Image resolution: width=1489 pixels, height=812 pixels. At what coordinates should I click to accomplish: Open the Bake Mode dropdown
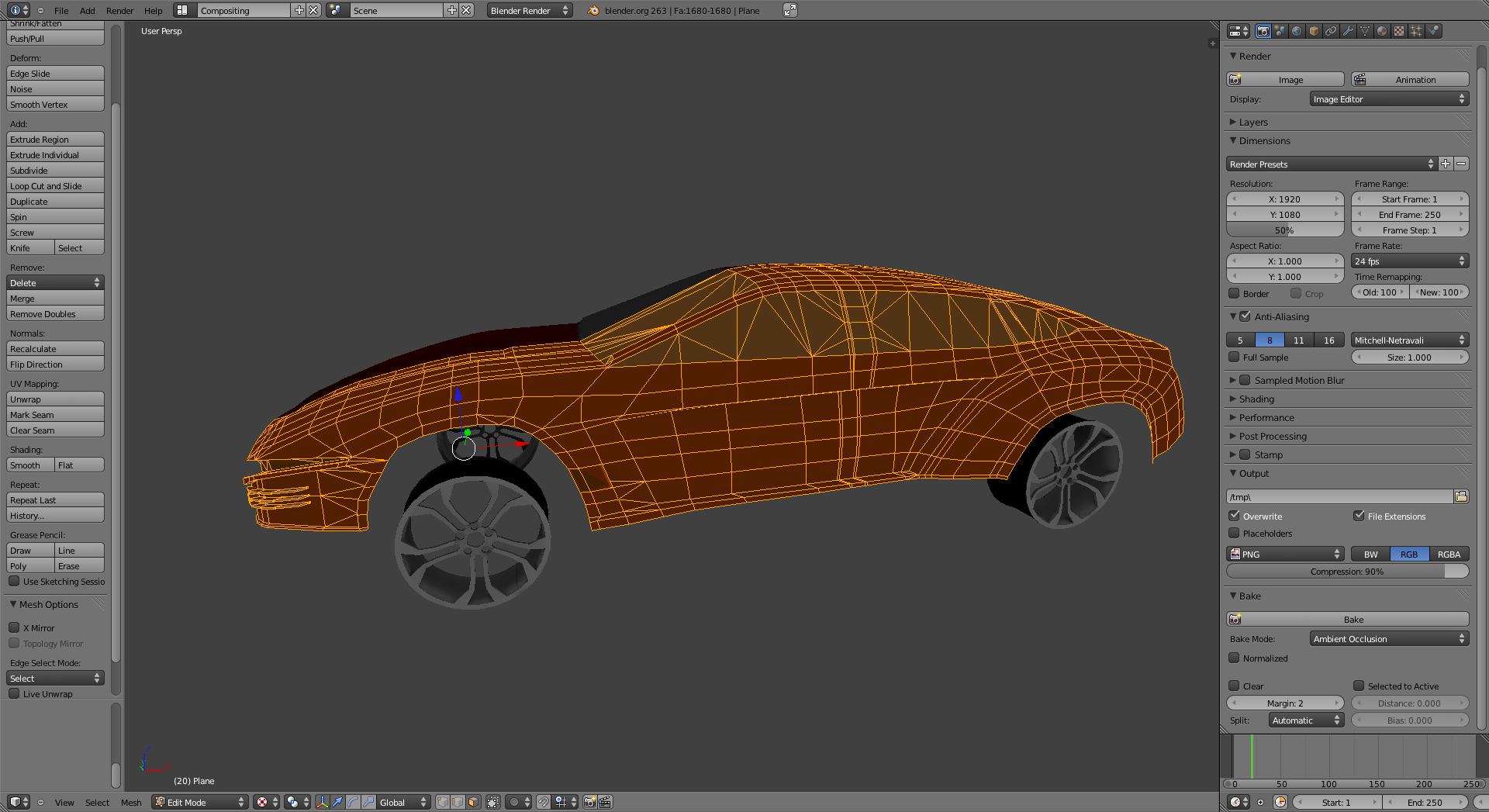point(1388,638)
